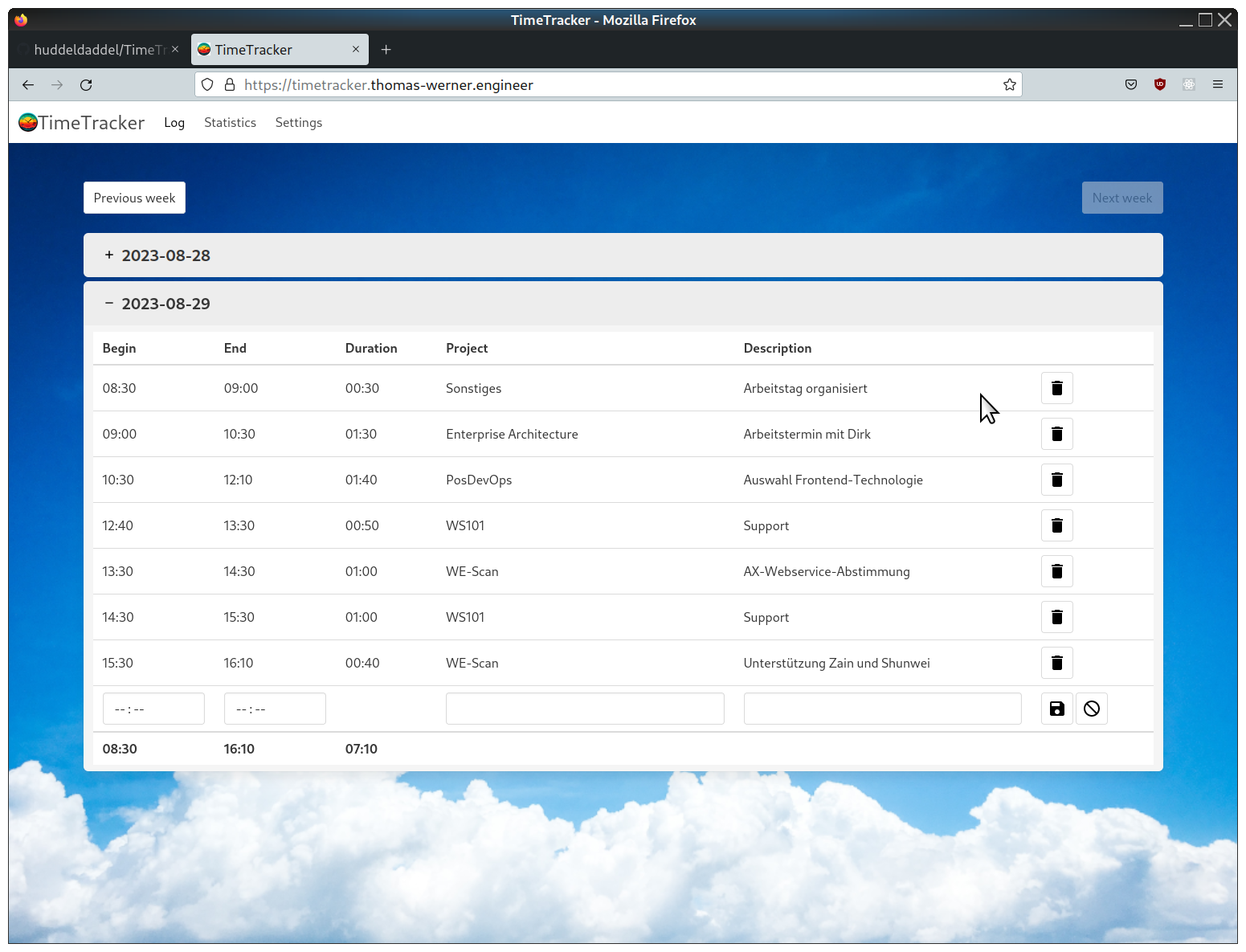Click the browser URL address bar
The height and width of the screenshot is (952, 1246).
[607, 84]
